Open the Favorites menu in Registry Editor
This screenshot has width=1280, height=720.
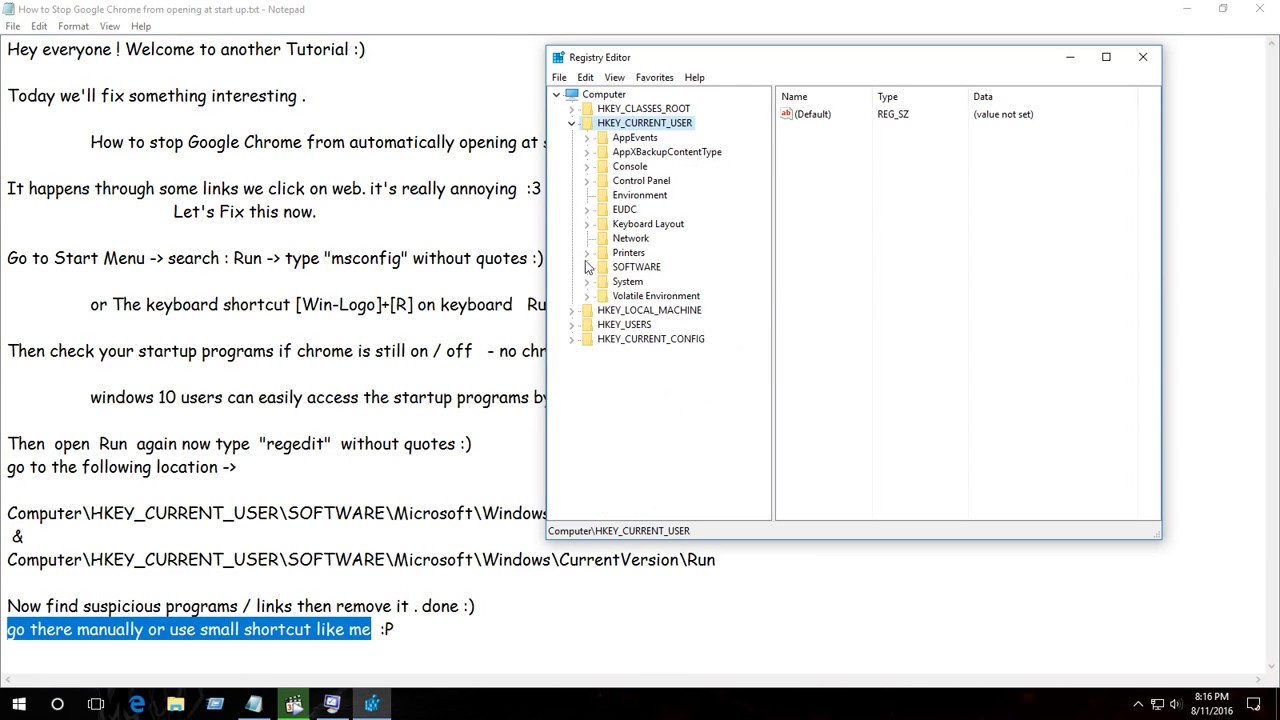click(654, 77)
